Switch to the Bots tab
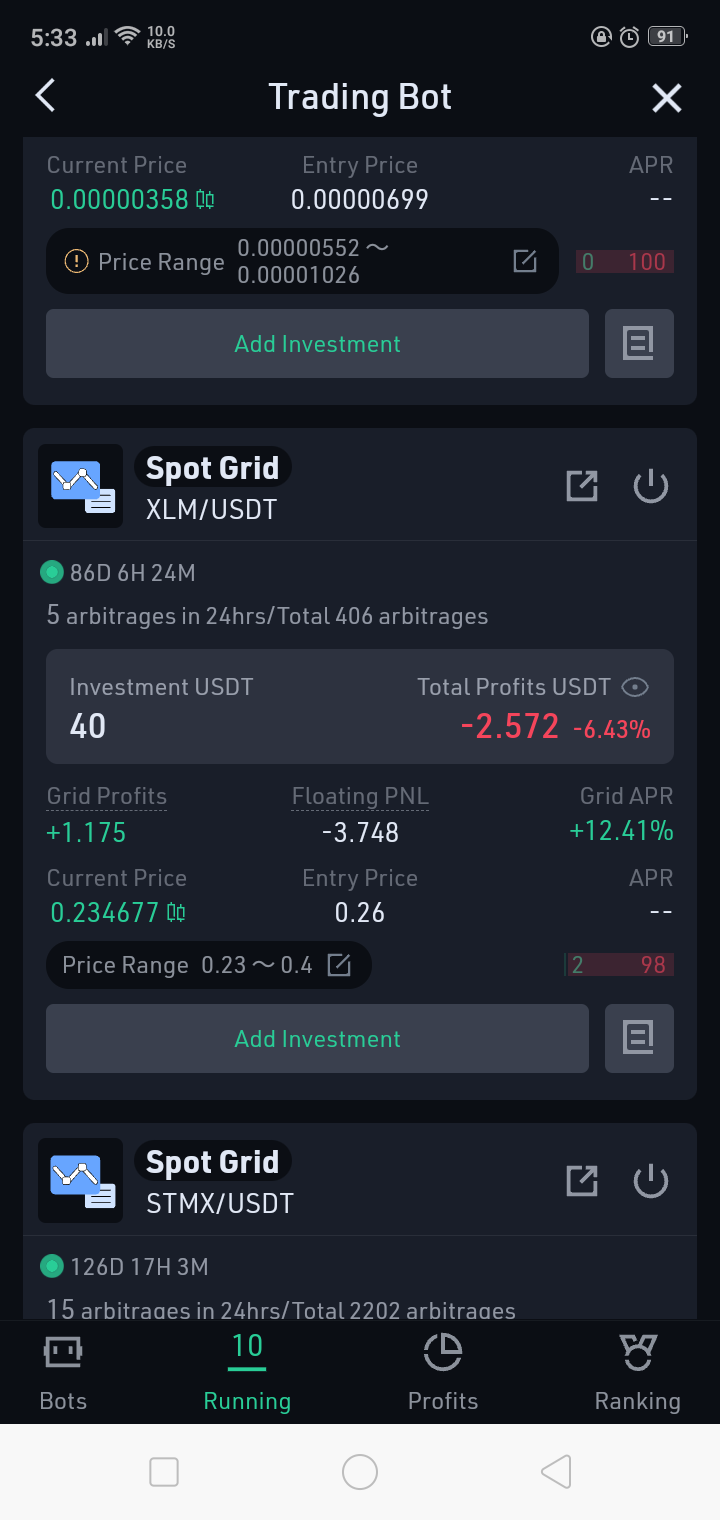This screenshot has width=720, height=1520. pyautogui.click(x=63, y=1374)
